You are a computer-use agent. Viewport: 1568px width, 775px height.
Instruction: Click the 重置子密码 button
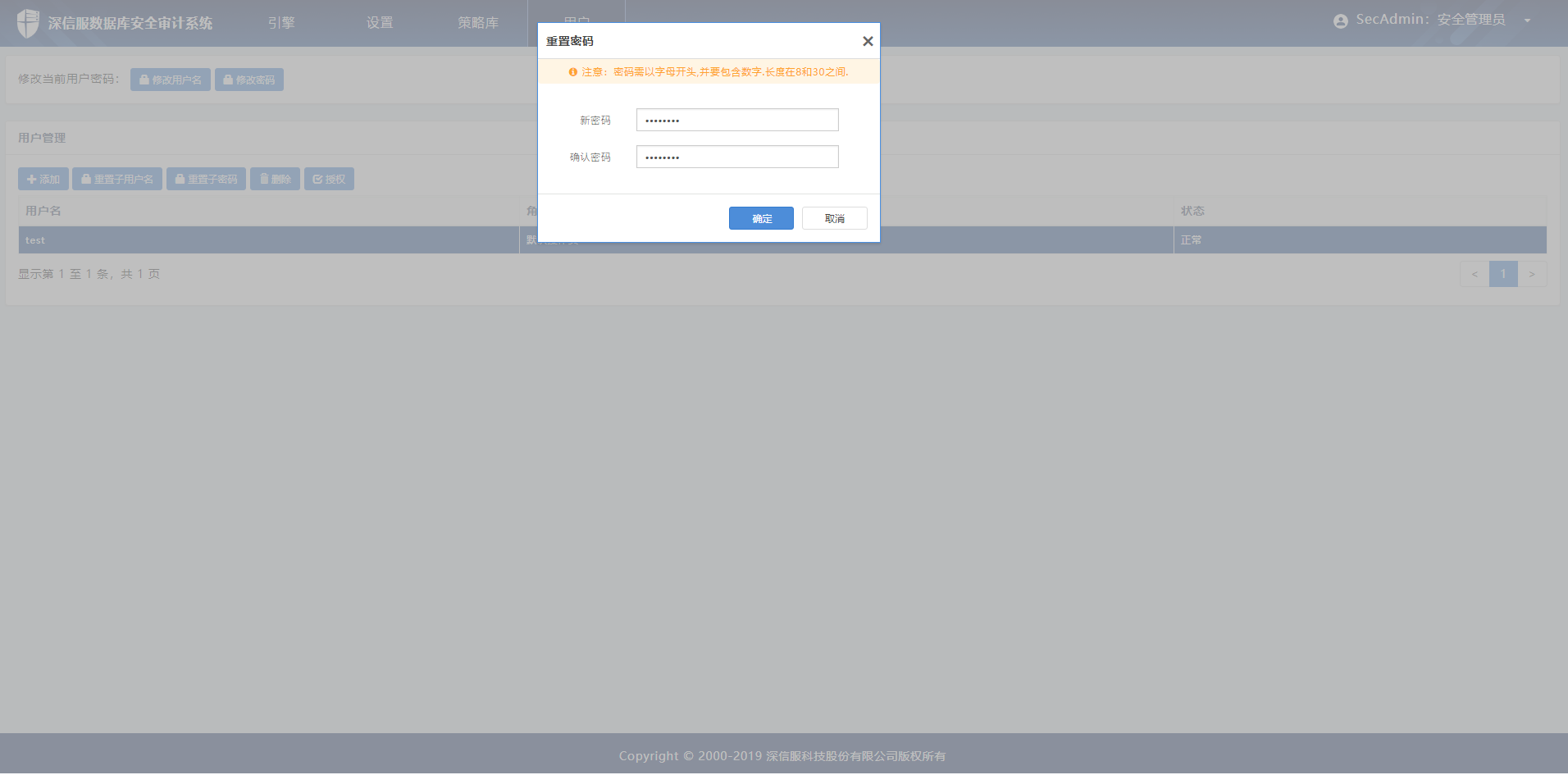tap(206, 179)
